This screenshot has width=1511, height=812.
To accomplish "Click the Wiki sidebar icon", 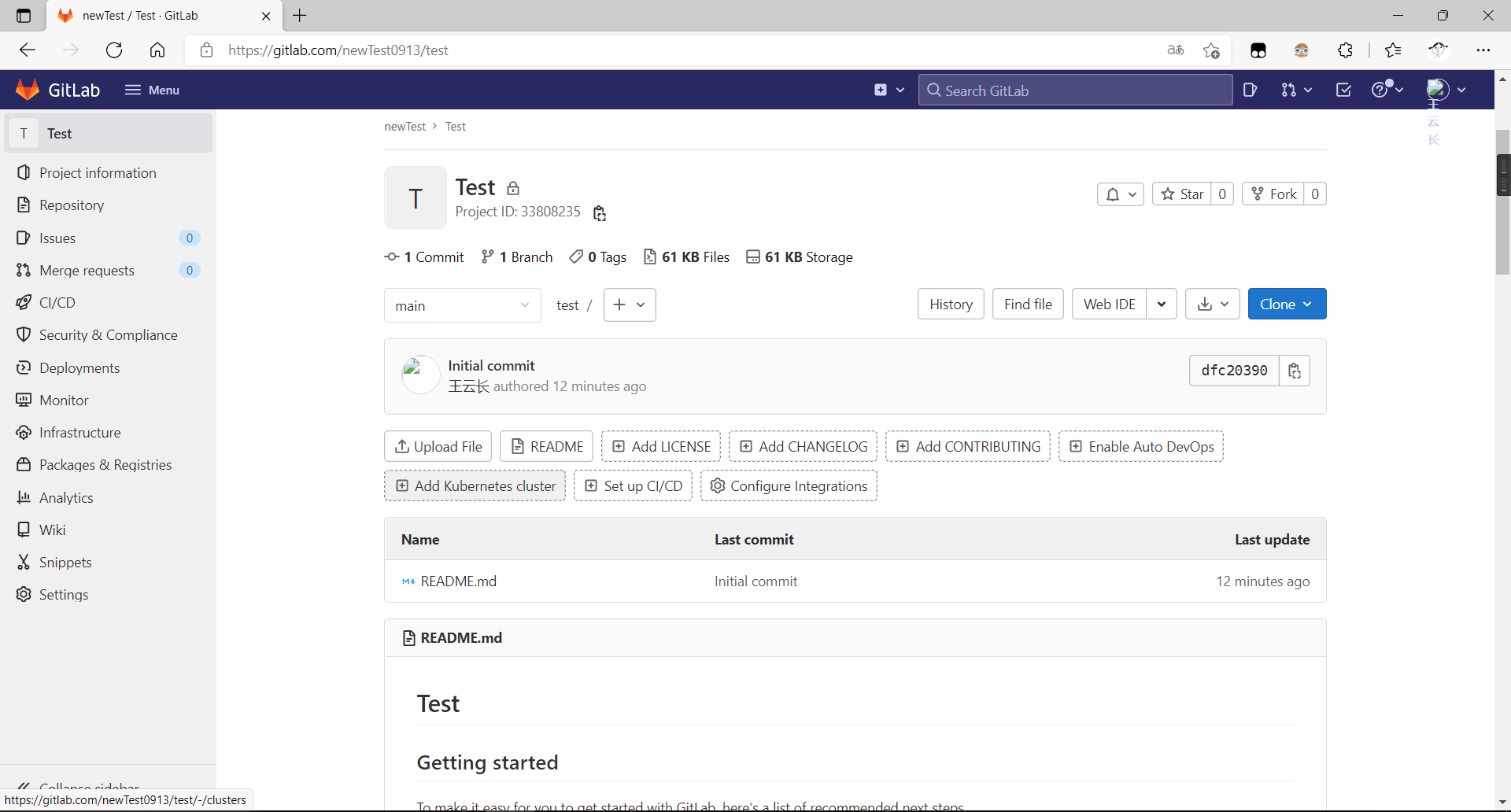I will (24, 530).
